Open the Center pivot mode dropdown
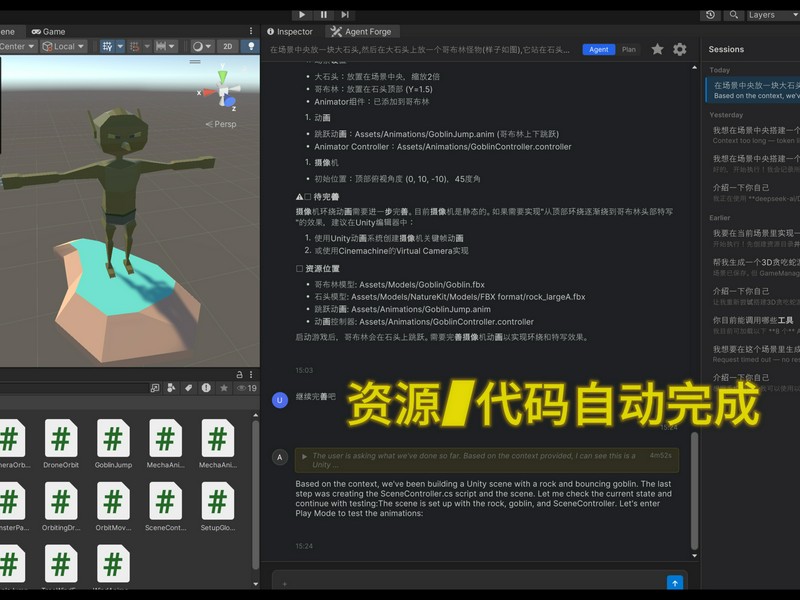The height and width of the screenshot is (600, 800). (18, 46)
